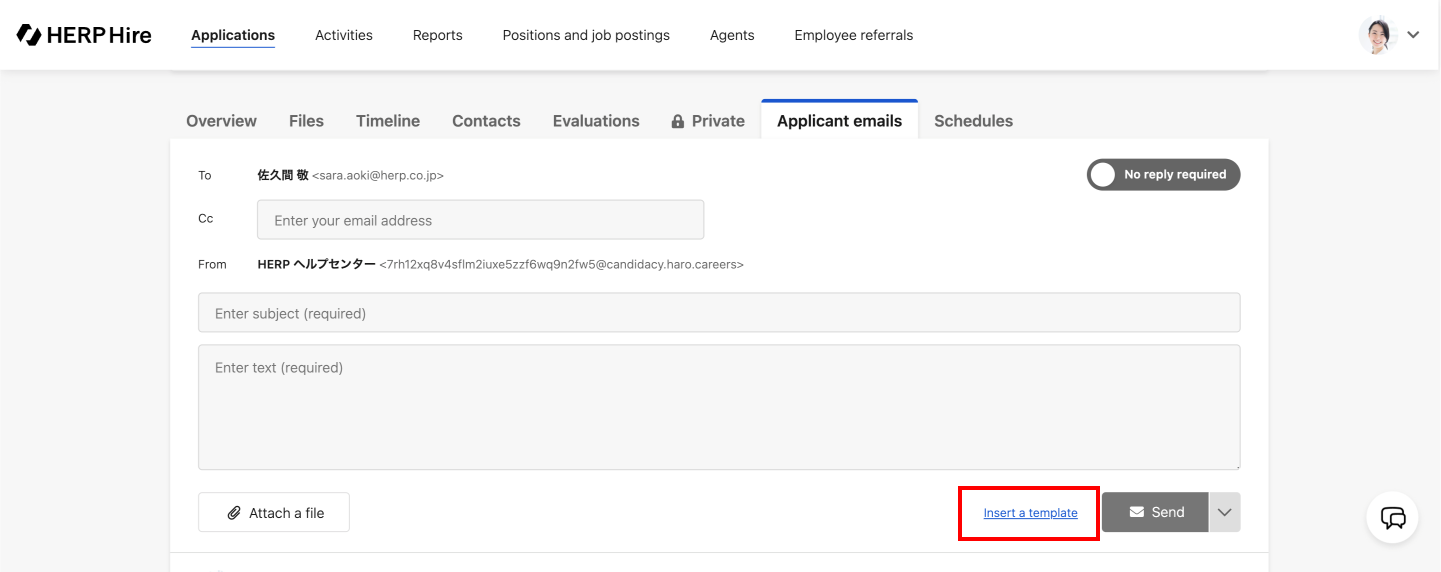The width and height of the screenshot is (1441, 572).
Task: Click the Insert a template link
Action: click(1030, 513)
